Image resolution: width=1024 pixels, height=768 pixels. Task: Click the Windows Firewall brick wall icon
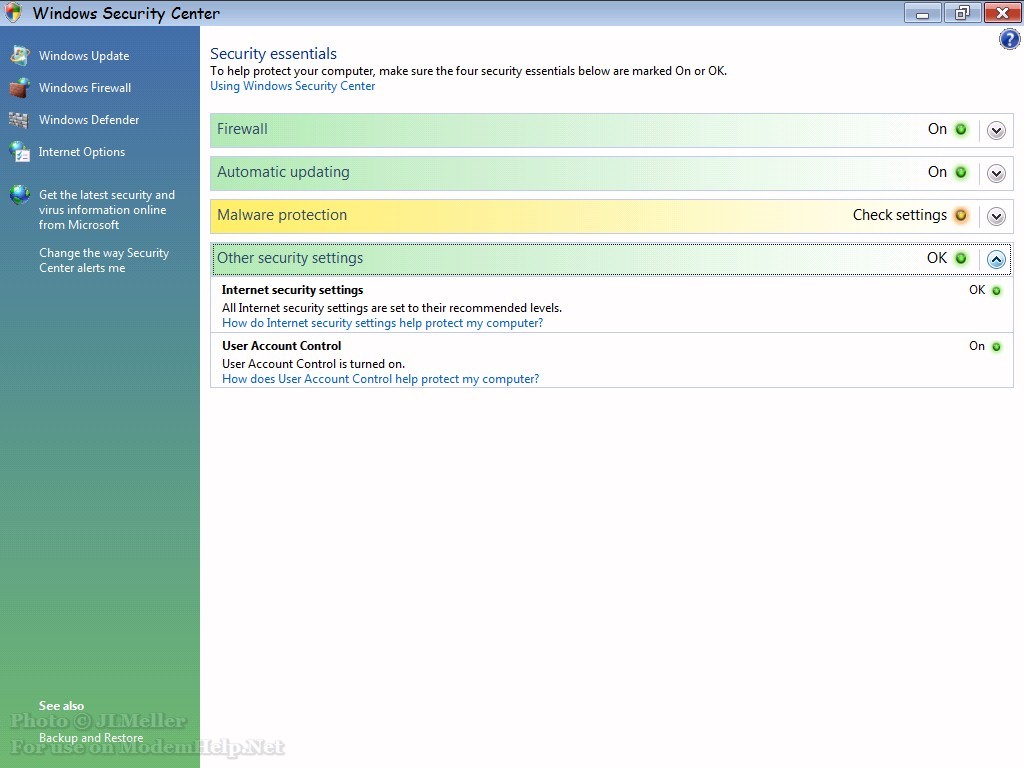[x=20, y=88]
